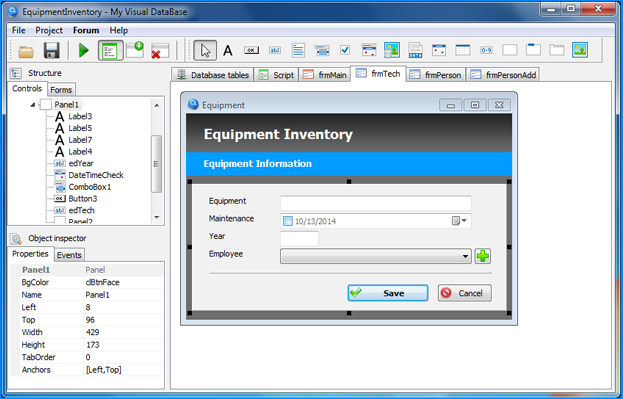Select the CheckBox component in toolbar
This screenshot has height=399, width=623.
pyautogui.click(x=345, y=50)
